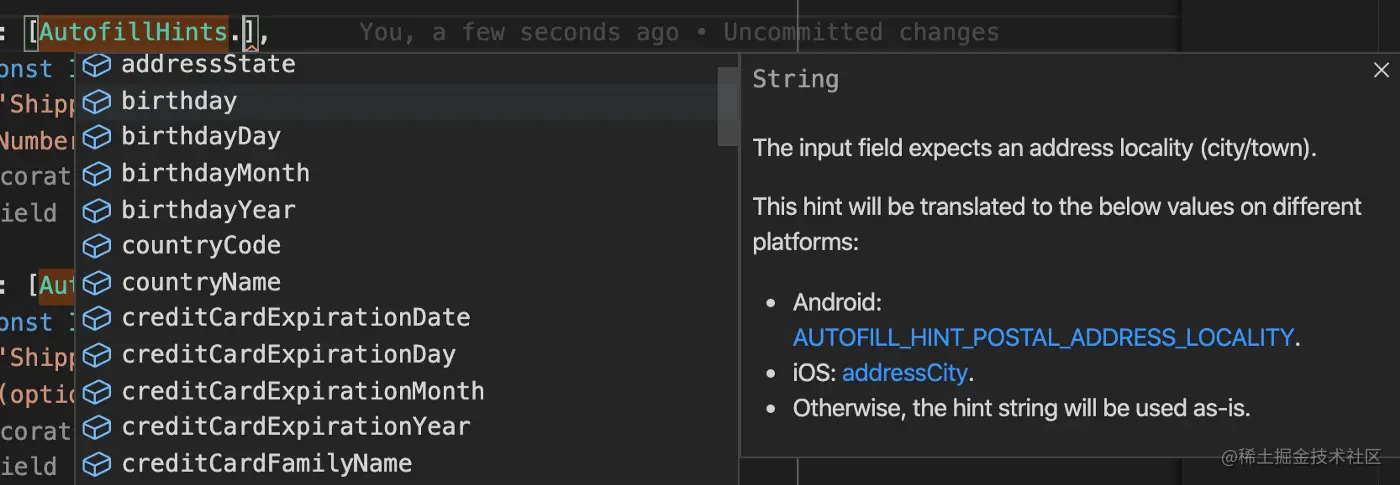
Task: Click the AutofillHints text in the editor
Action: 134,32
